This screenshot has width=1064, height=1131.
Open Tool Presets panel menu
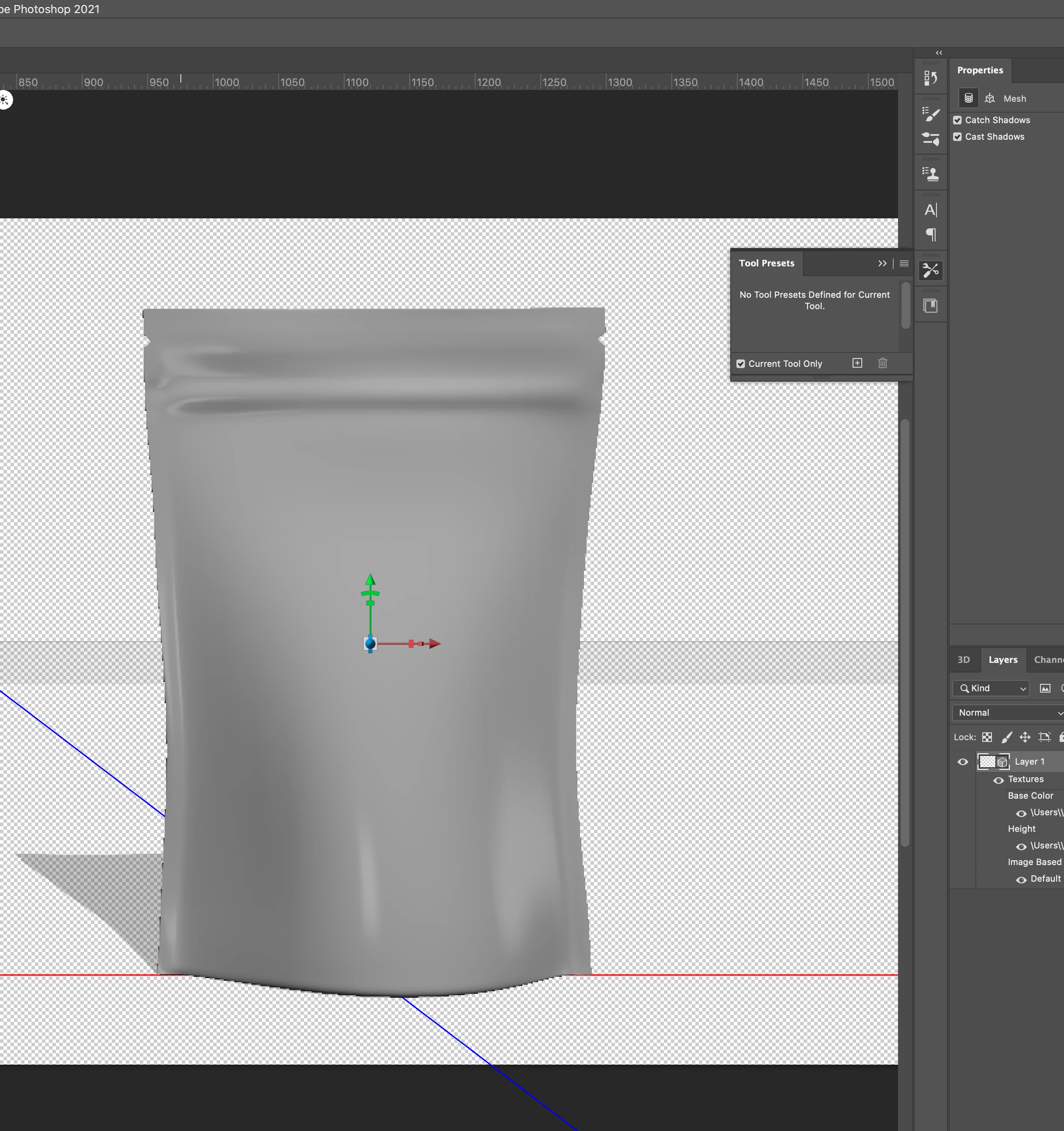point(904,263)
